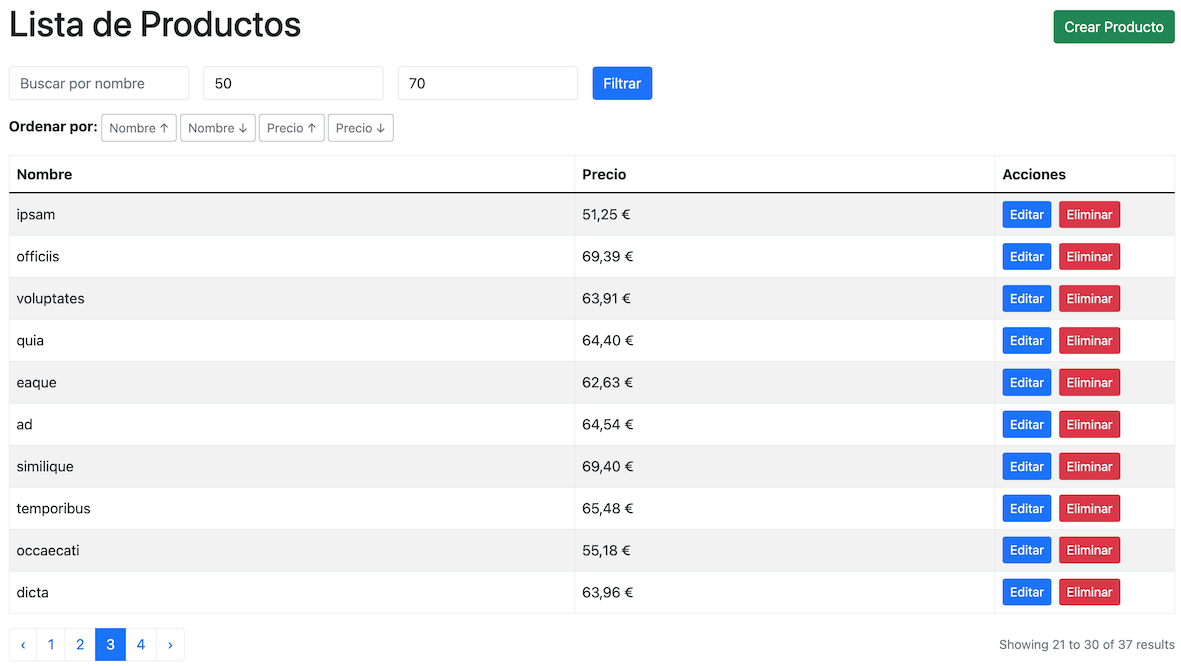
Task: Click the Buscar por nombre search field
Action: tap(98, 83)
